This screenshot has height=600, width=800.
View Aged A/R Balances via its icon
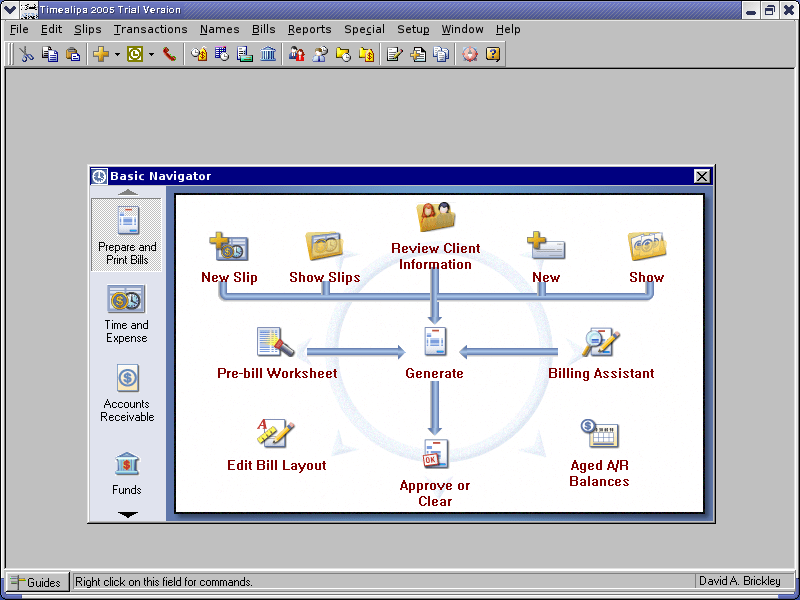point(598,435)
